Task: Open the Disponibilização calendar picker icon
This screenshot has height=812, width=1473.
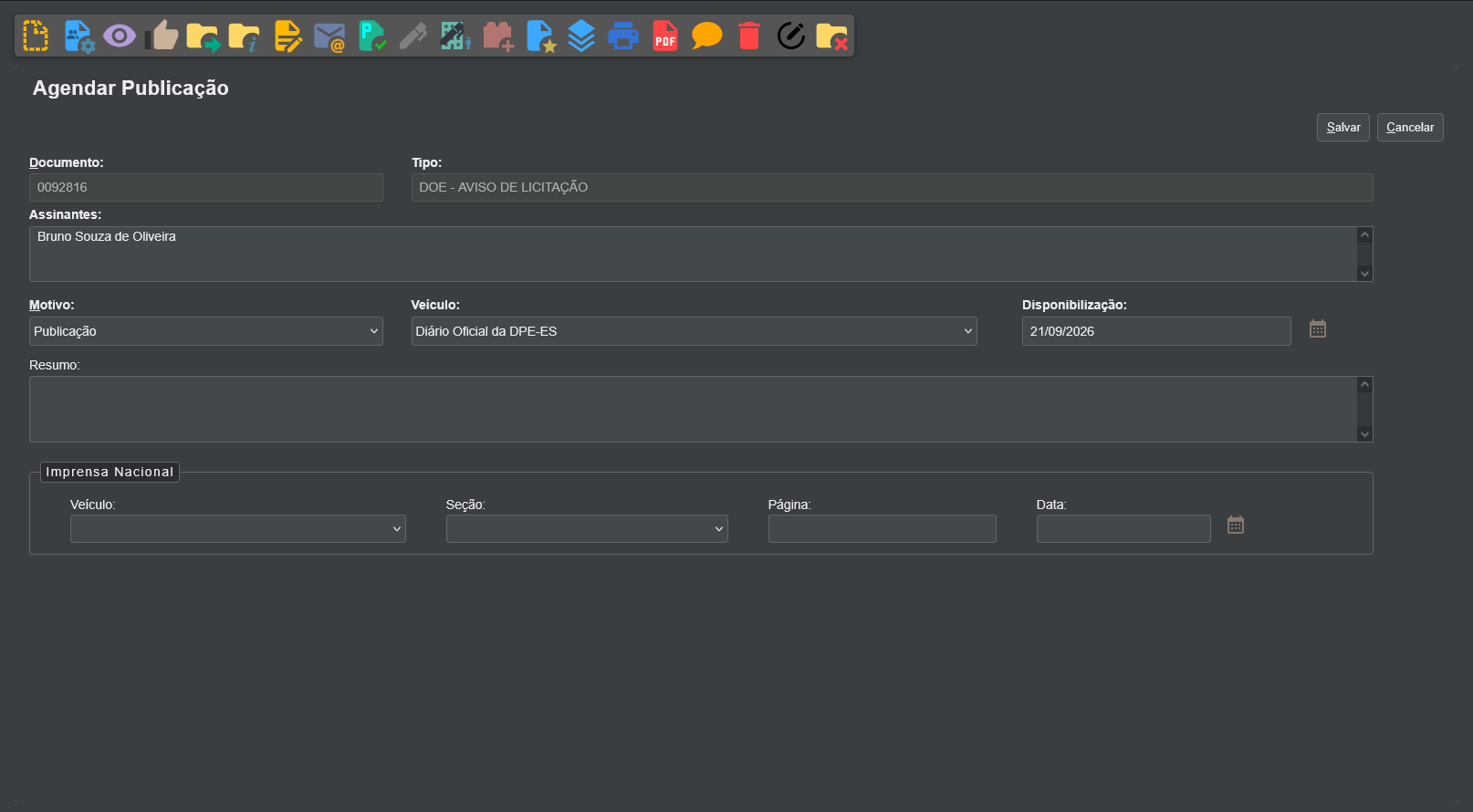Action: 1318,328
